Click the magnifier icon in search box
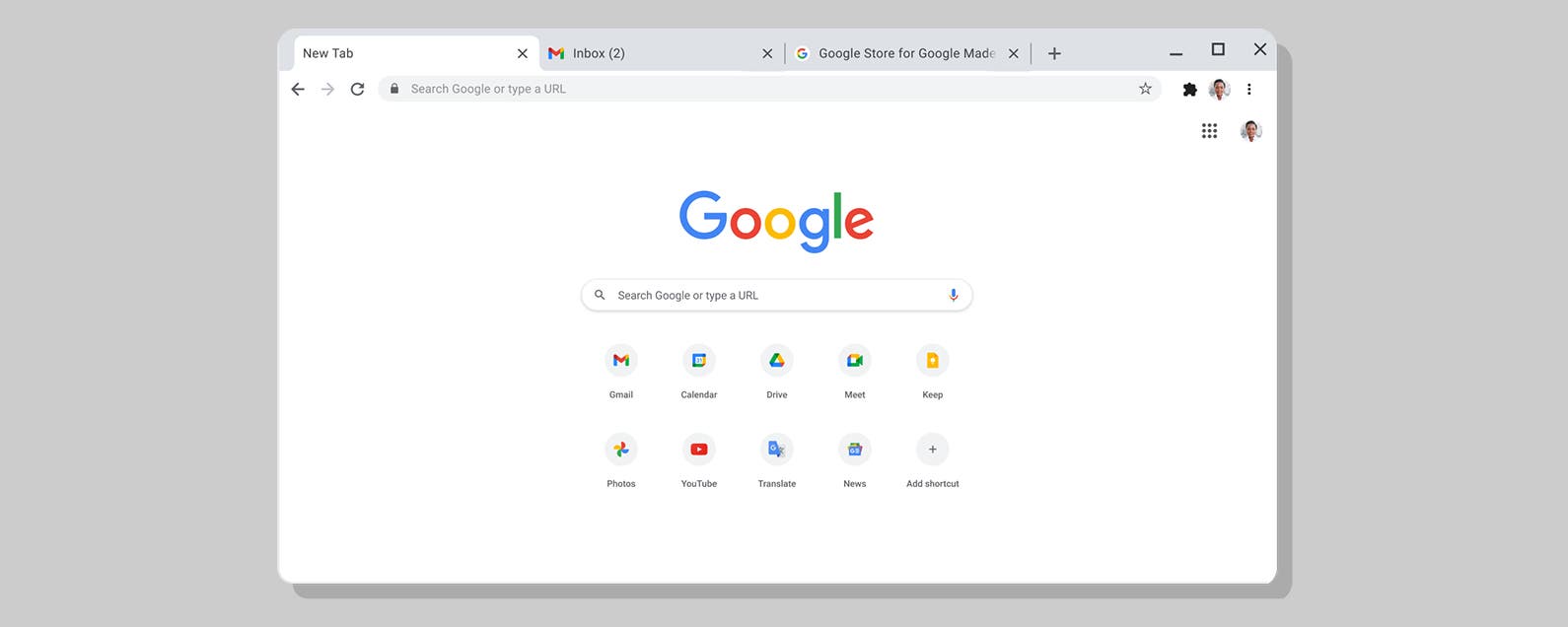The height and width of the screenshot is (627, 1568). click(x=600, y=295)
